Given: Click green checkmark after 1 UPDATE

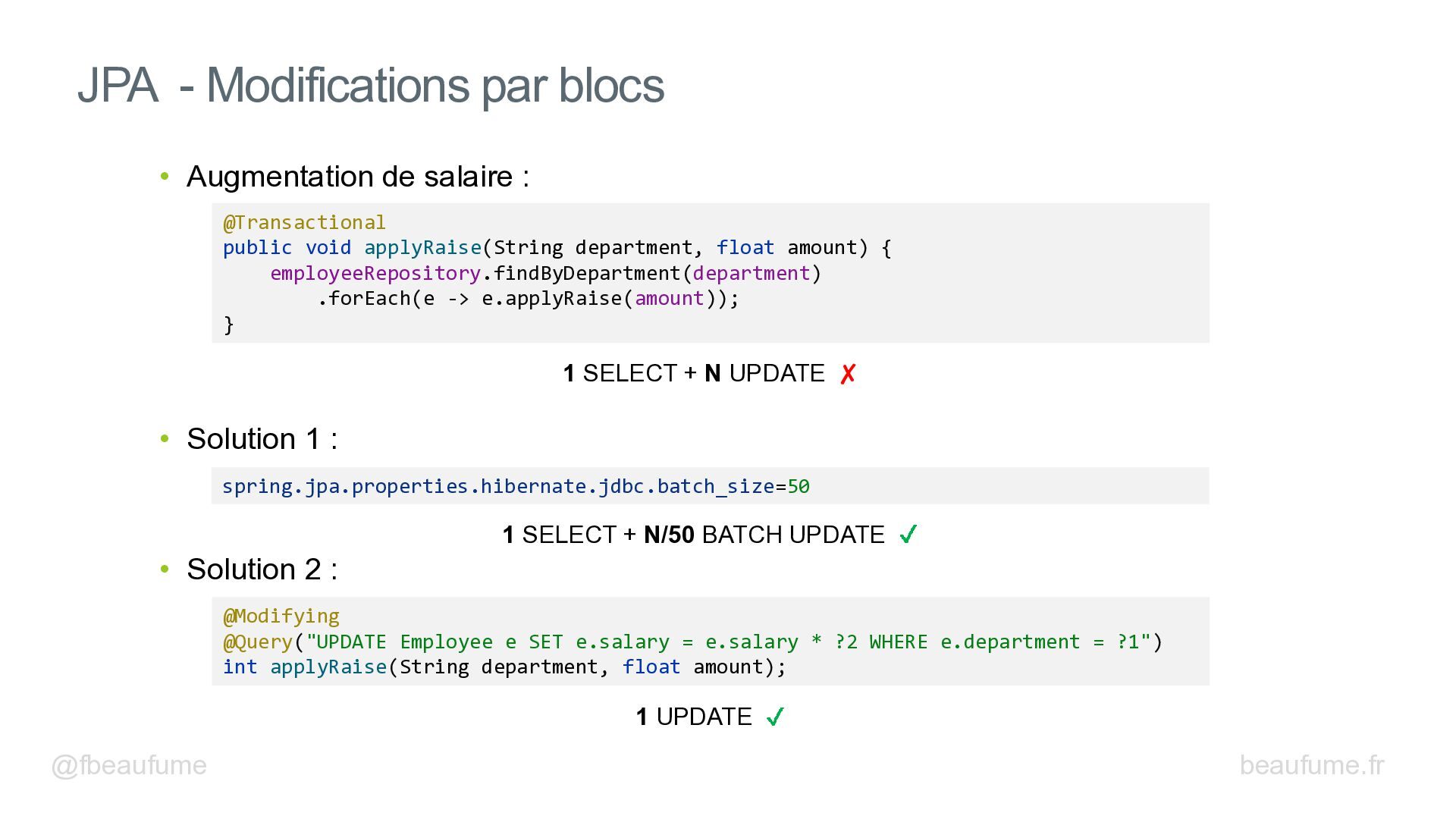Looking at the screenshot, I should click(x=775, y=717).
